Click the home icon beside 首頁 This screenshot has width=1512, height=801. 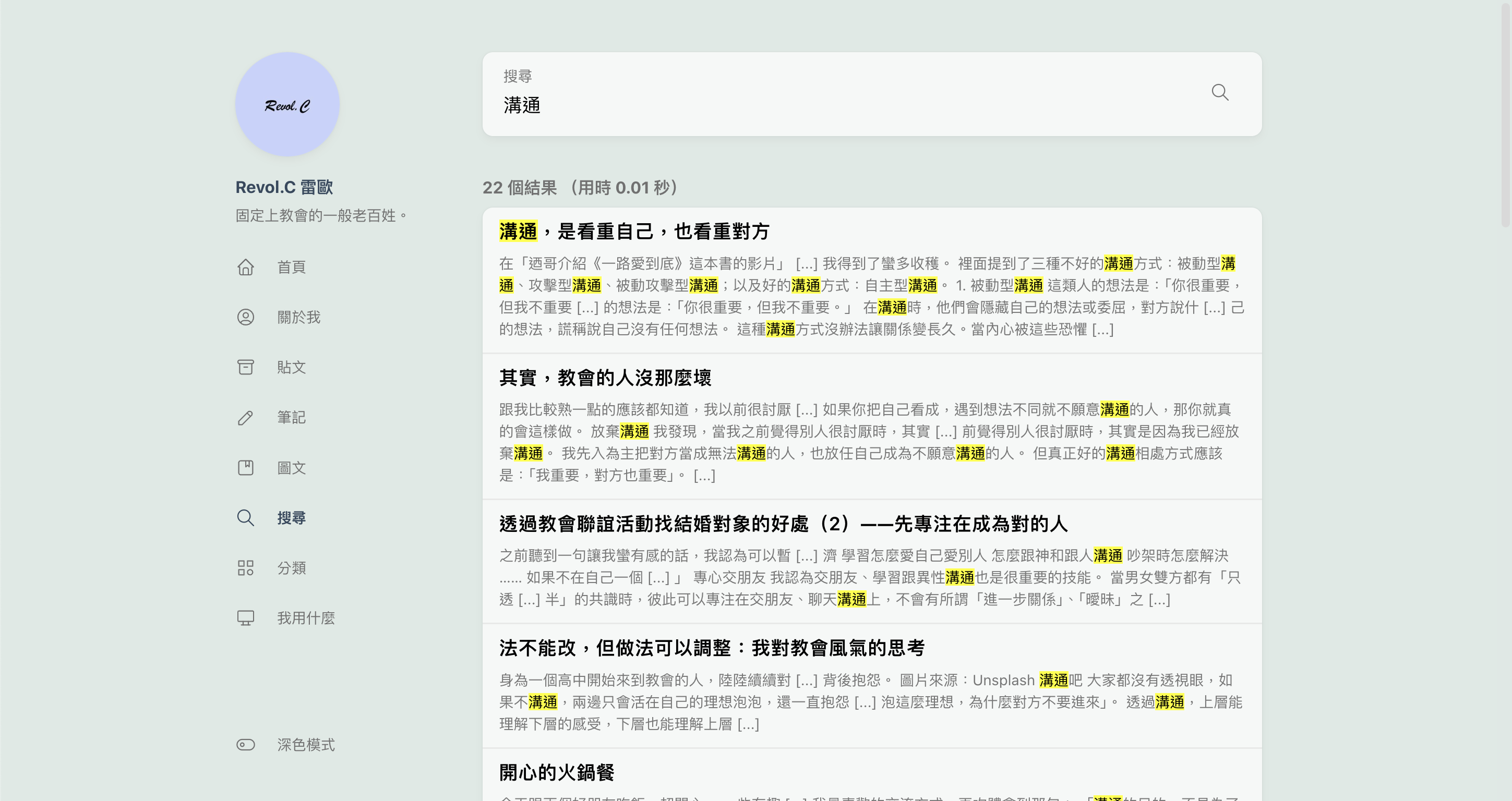click(245, 267)
